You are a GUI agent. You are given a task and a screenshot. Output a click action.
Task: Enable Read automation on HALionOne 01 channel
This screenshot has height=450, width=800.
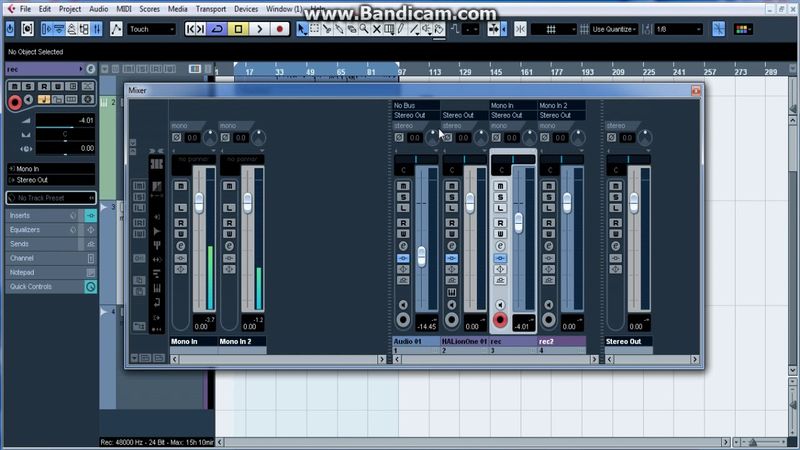pos(452,223)
